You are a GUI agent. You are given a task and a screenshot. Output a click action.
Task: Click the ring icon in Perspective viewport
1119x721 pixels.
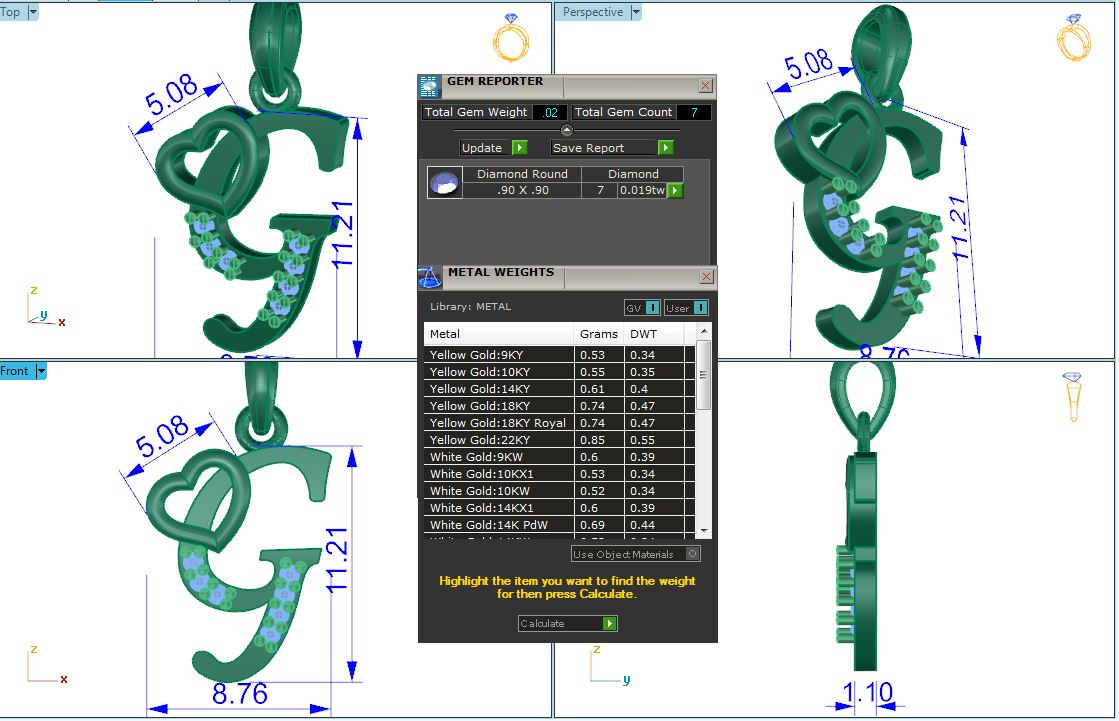pos(1074,38)
